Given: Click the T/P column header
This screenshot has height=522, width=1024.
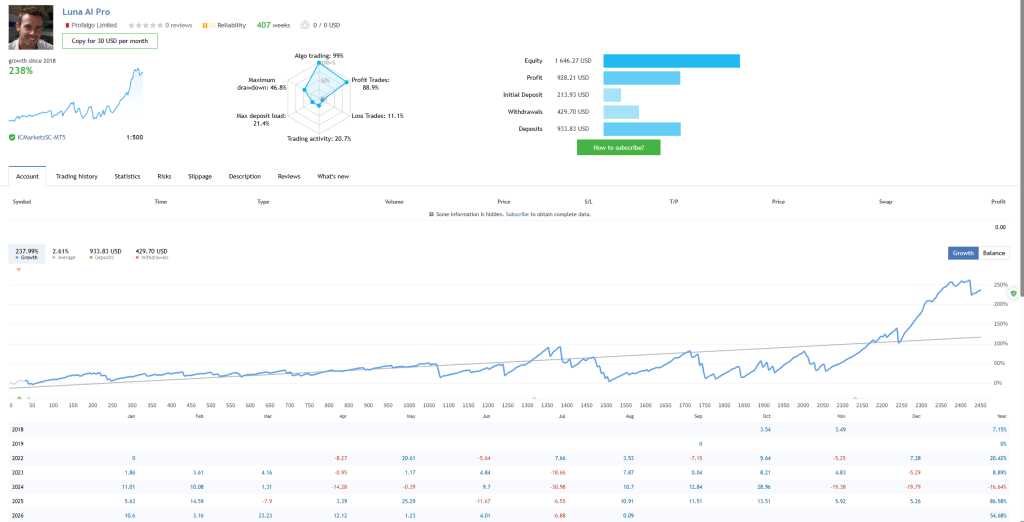Looking at the screenshot, I should [x=674, y=202].
